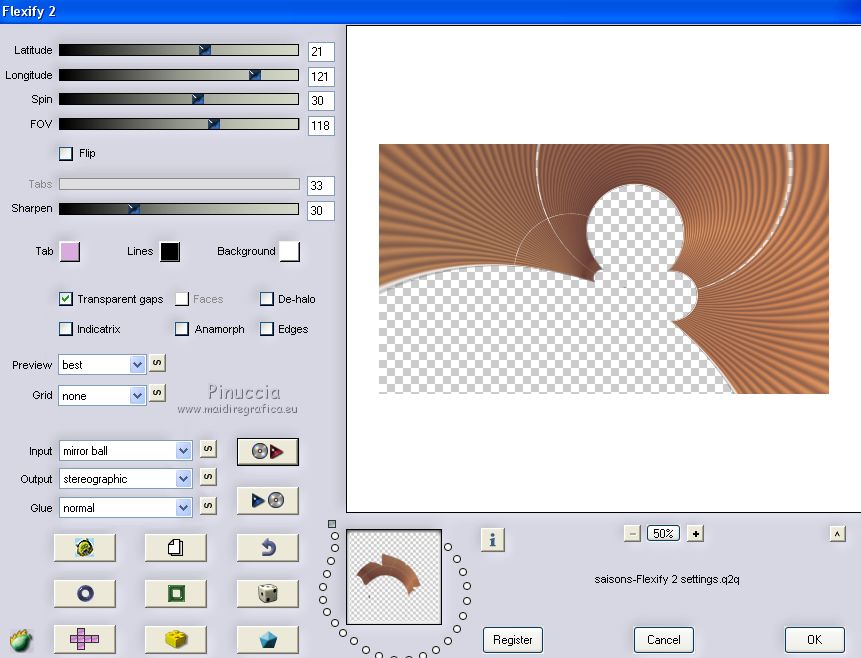Click the FOV slider

[x=179, y=124]
